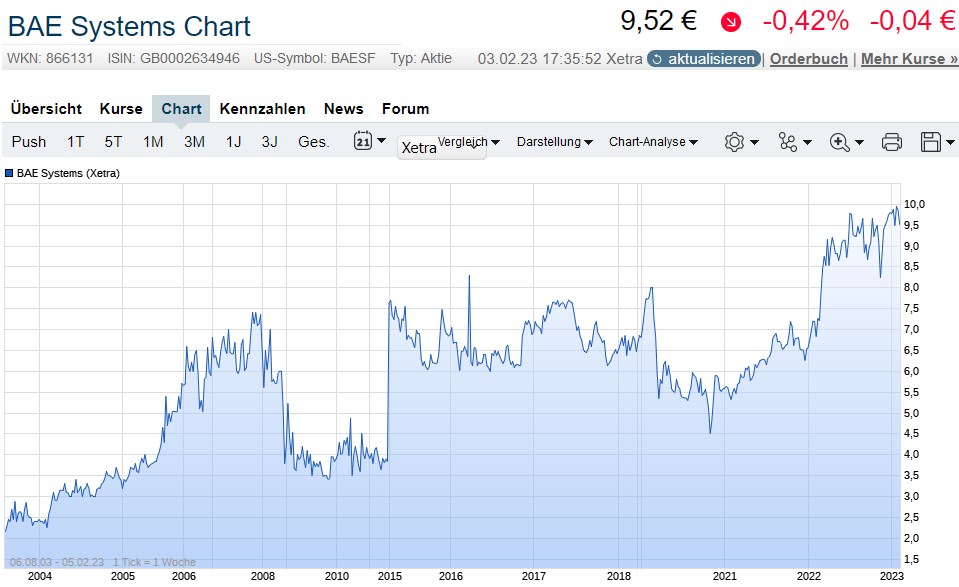Open the Forum tab
Screen dimensions: 959x587
pyautogui.click(x=405, y=109)
